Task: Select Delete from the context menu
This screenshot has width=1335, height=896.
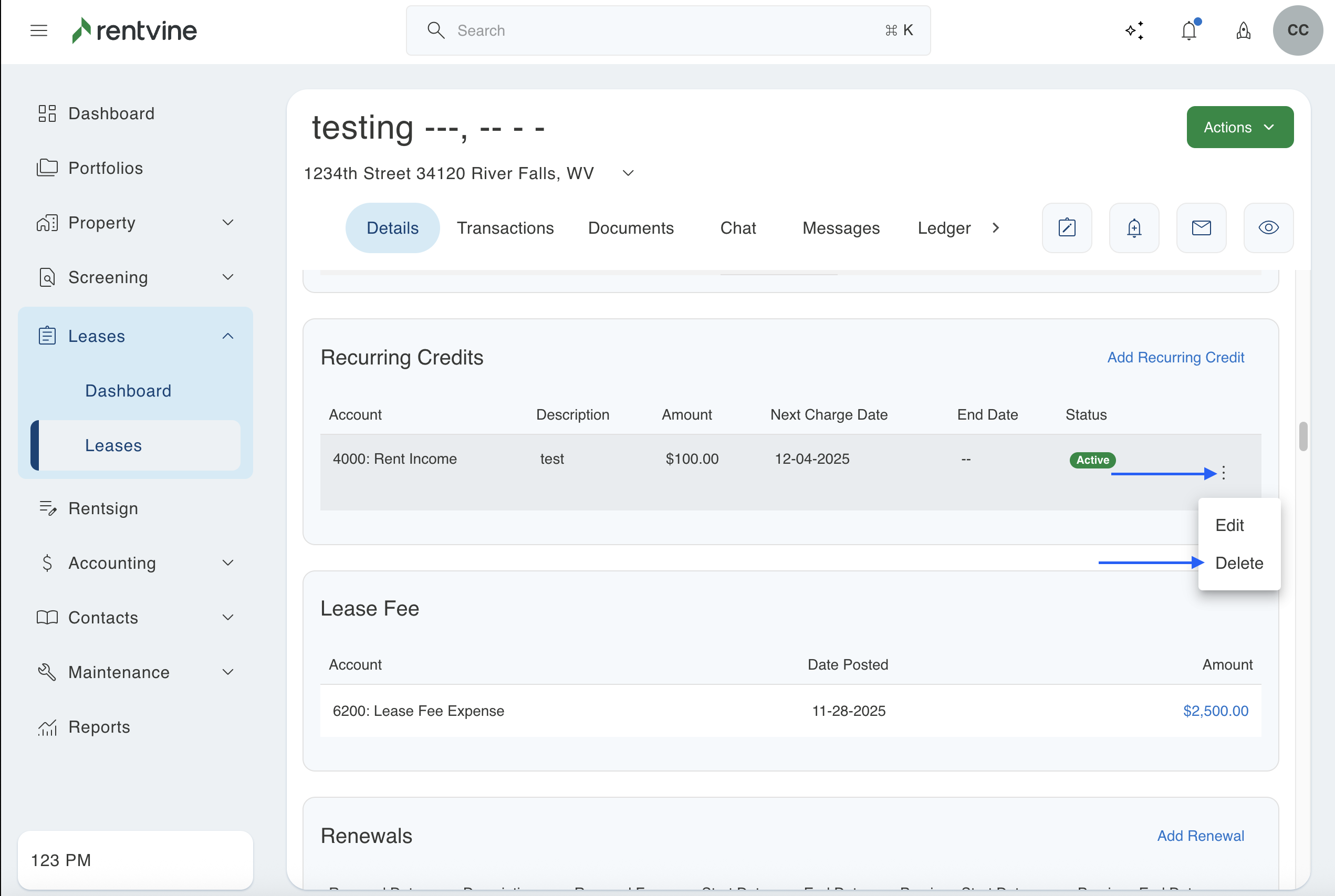Action: click(1238, 563)
